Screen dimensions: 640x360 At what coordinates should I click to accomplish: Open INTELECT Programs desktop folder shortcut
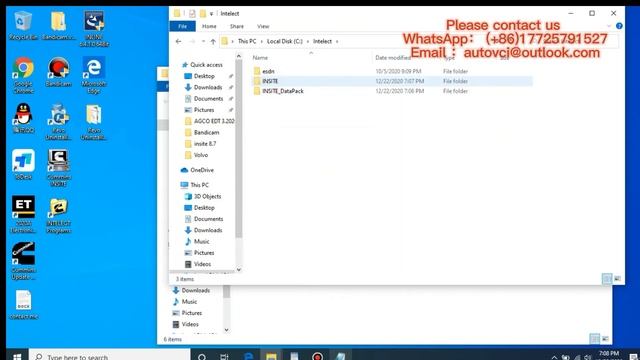58,216
